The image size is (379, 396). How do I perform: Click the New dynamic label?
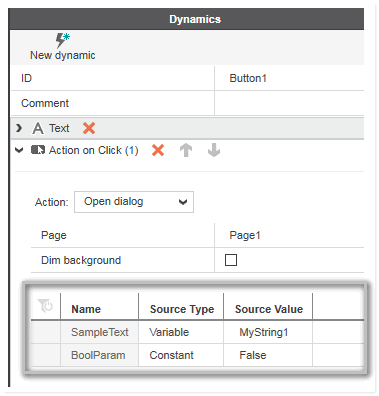point(63,55)
